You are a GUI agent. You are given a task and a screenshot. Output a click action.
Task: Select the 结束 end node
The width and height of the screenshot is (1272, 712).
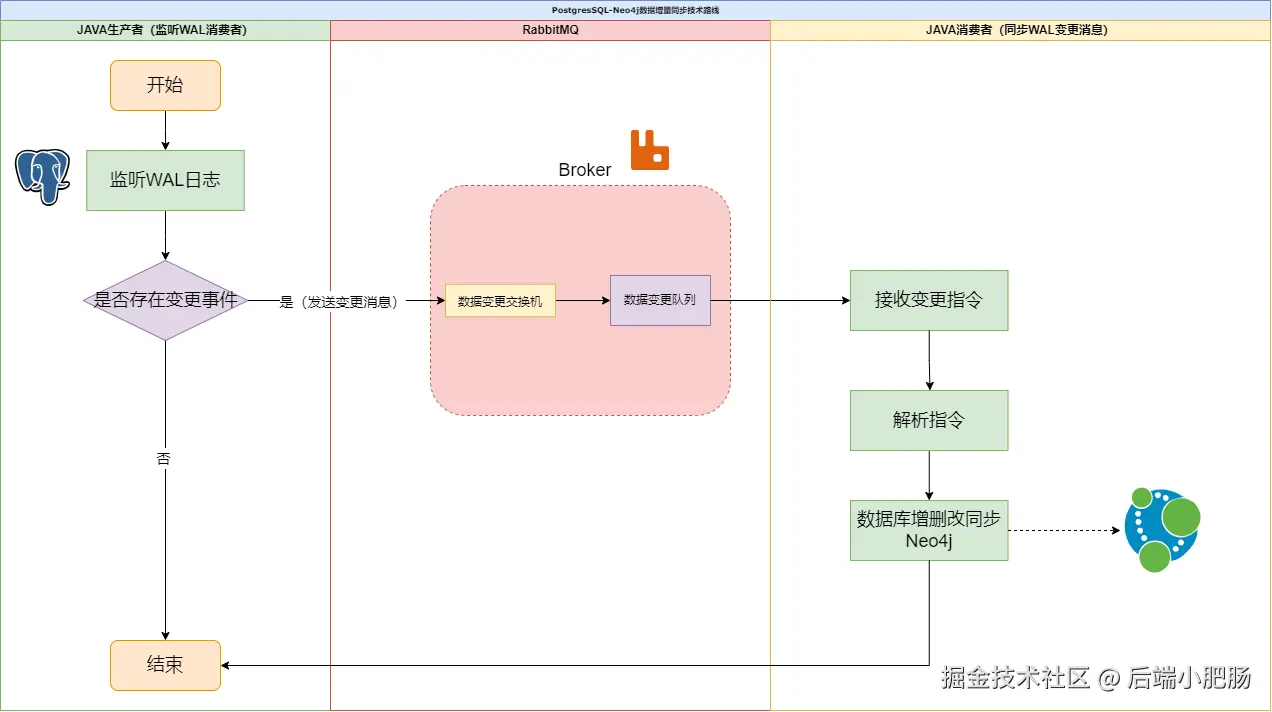tap(165, 665)
